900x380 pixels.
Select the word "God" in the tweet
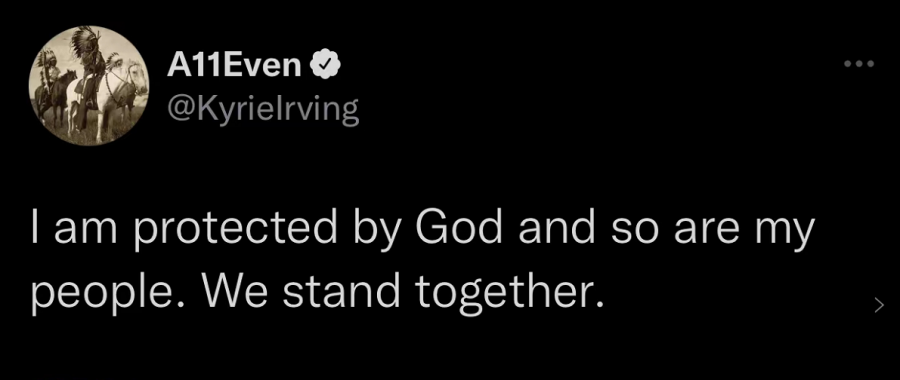point(458,228)
